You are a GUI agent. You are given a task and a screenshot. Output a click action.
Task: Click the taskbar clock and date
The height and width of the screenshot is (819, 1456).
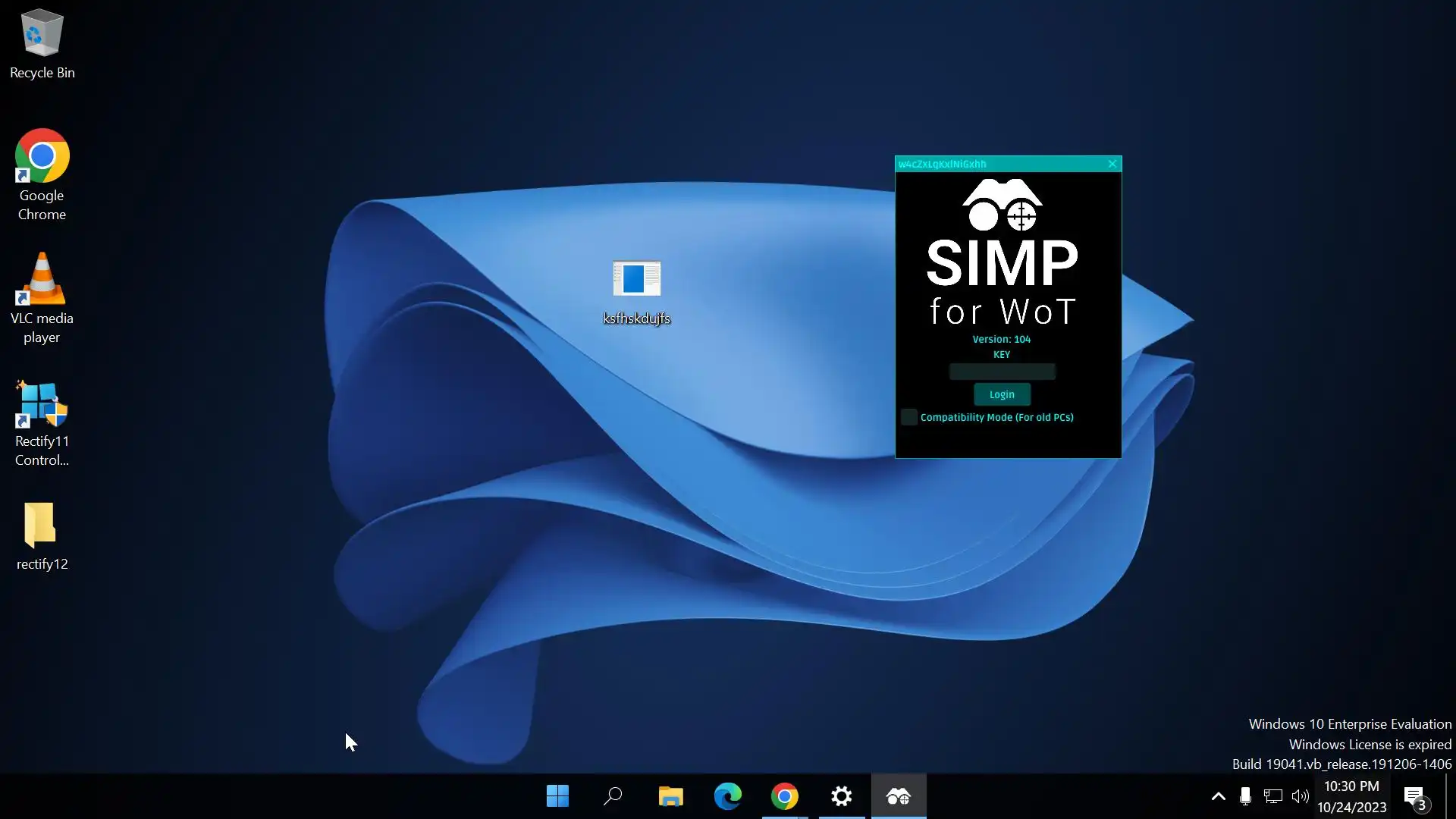(x=1351, y=796)
